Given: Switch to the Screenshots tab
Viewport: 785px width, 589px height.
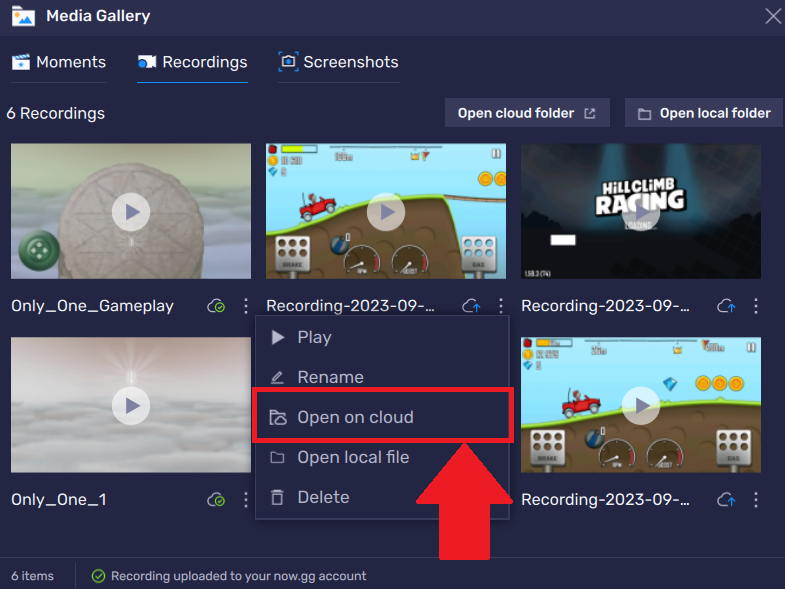Looking at the screenshot, I should [x=339, y=62].
